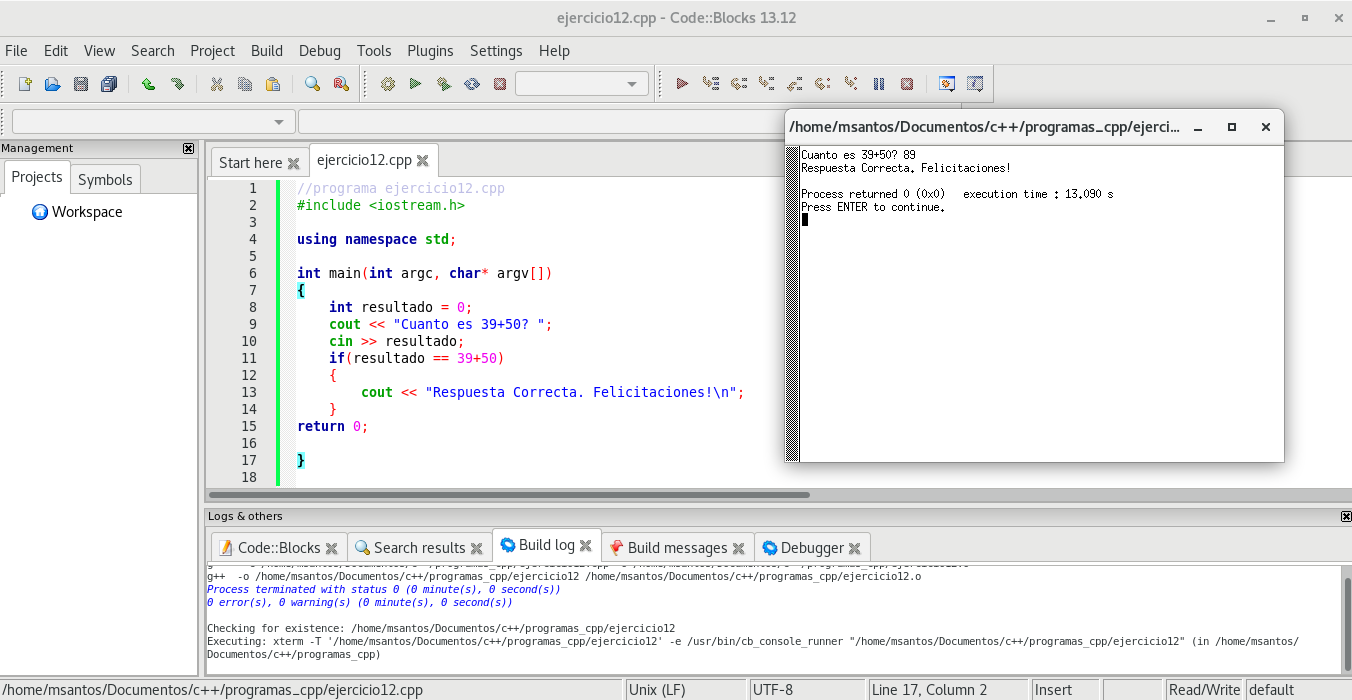Run the program with green play icon
This screenshot has height=700, width=1352.
(x=415, y=84)
